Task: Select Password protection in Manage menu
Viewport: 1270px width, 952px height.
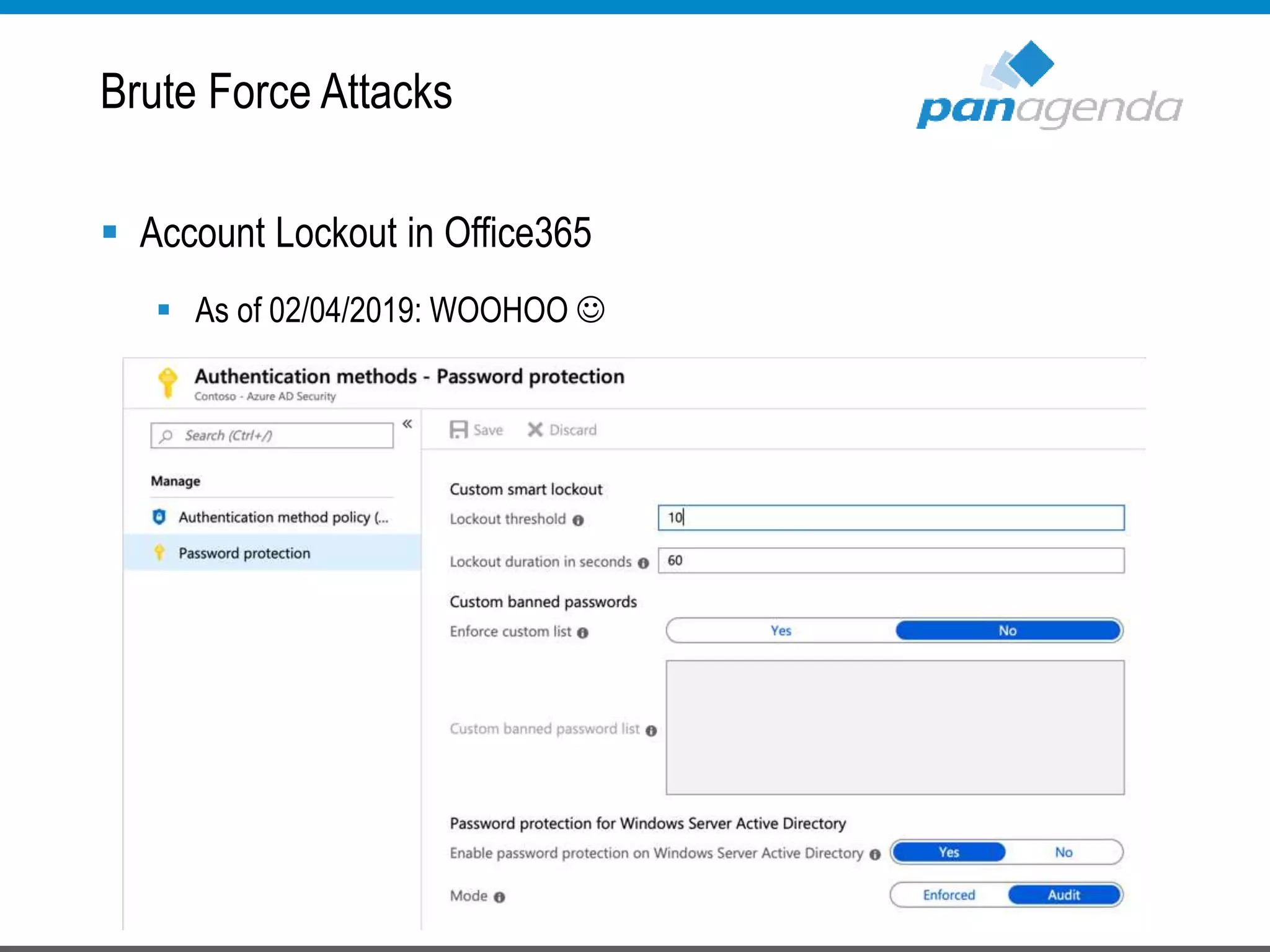Action: point(272,553)
